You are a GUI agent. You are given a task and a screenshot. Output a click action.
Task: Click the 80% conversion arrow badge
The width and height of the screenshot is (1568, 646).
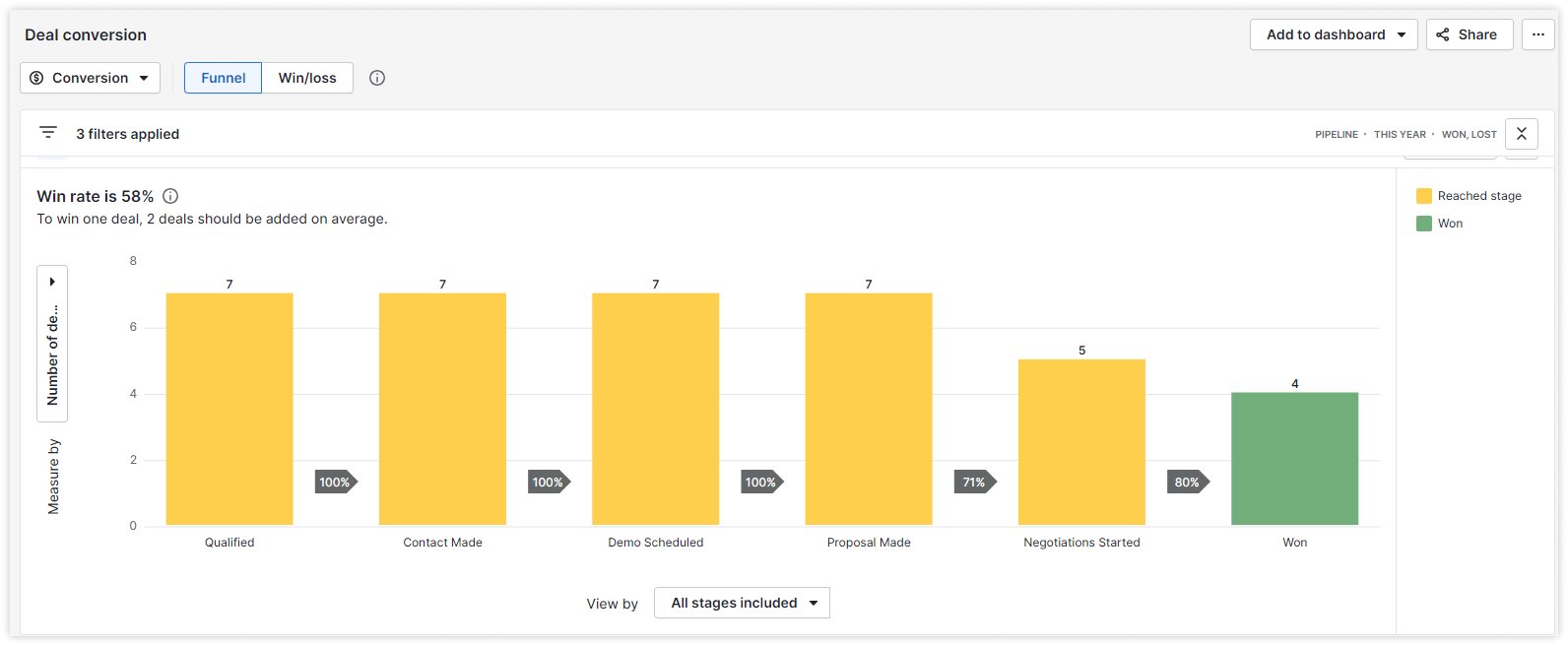coord(1188,483)
